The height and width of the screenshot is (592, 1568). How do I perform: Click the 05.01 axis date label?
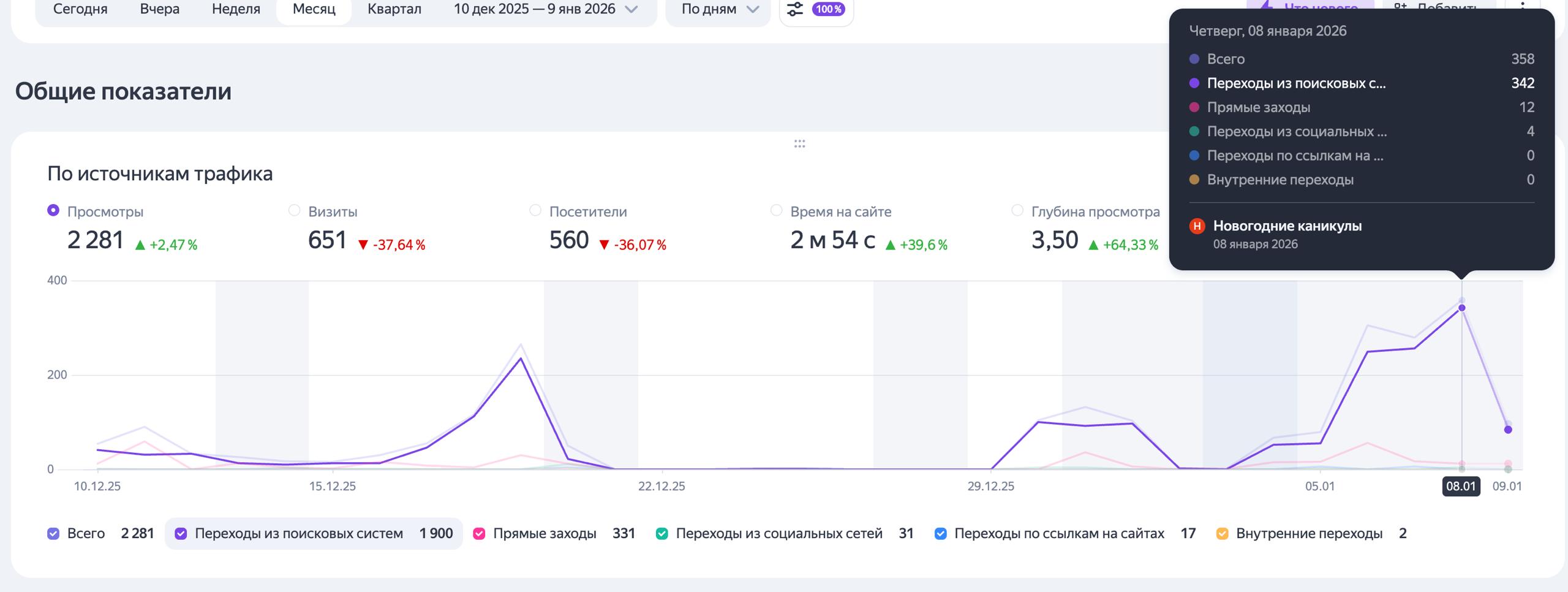pyautogui.click(x=1320, y=487)
